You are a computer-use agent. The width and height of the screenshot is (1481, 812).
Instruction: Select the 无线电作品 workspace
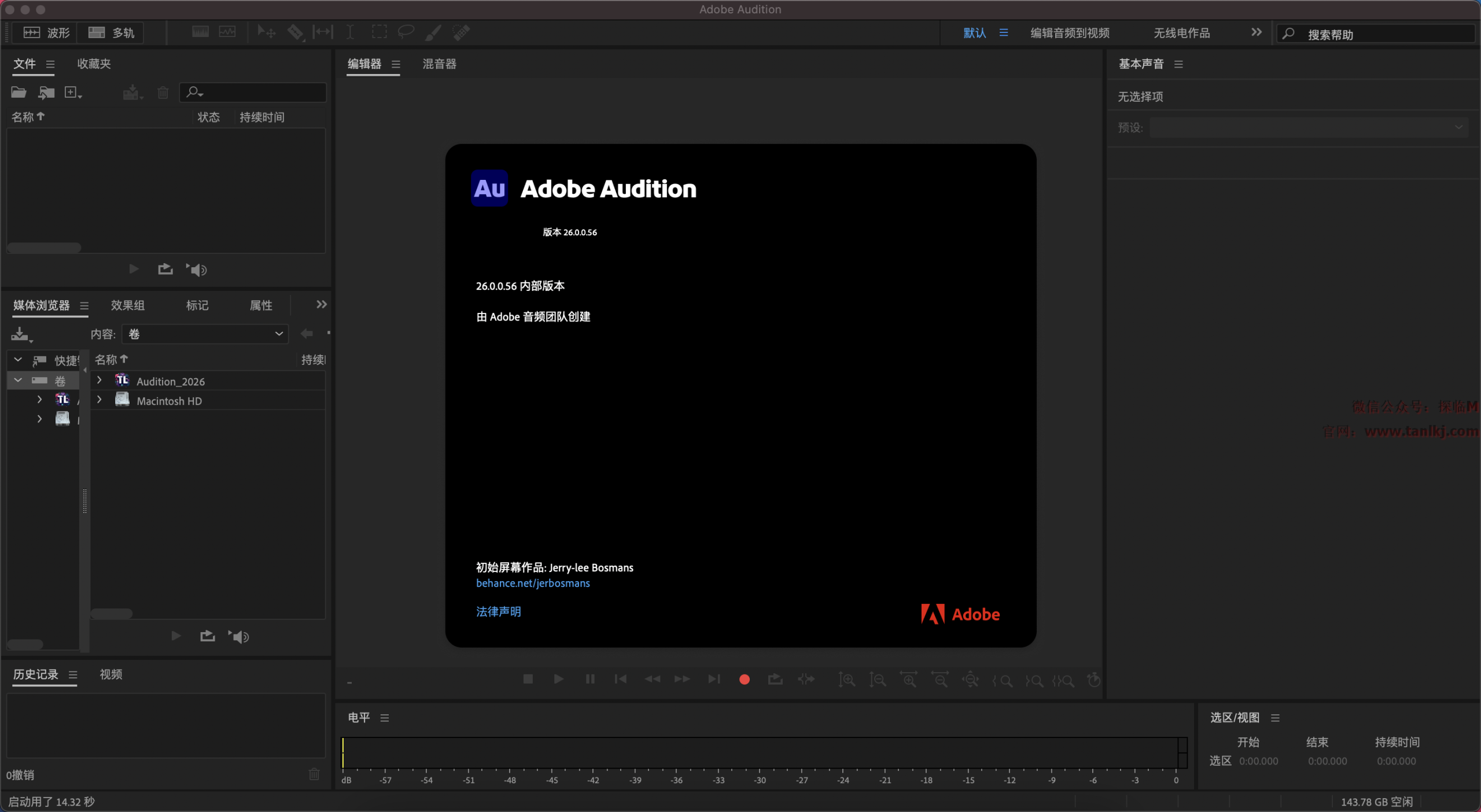1182,33
